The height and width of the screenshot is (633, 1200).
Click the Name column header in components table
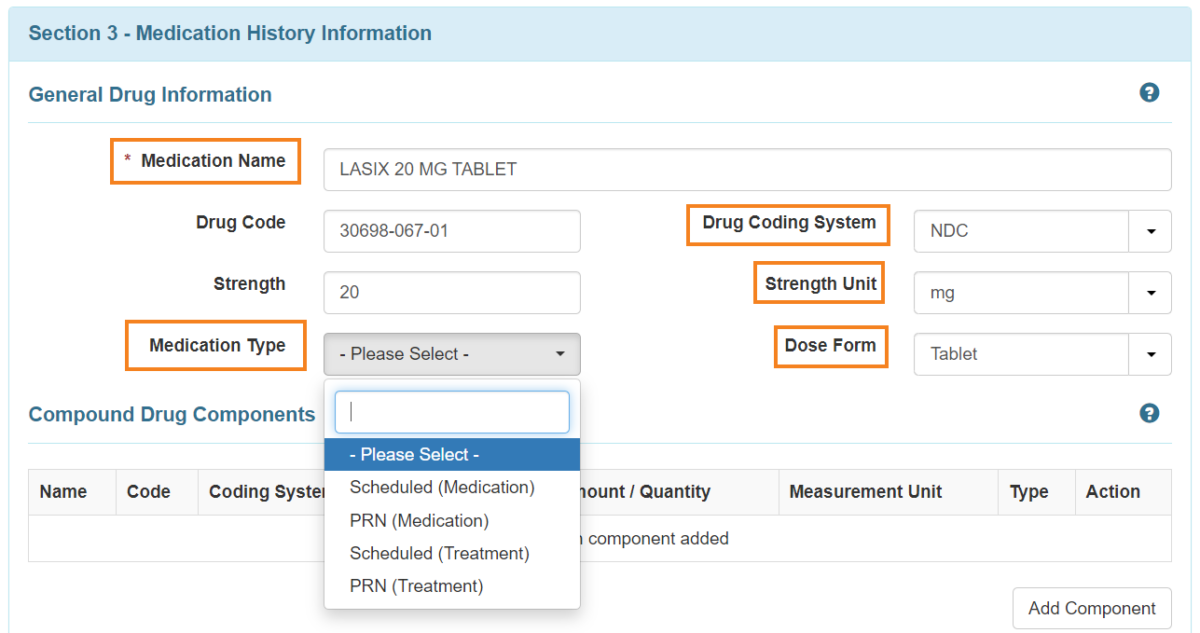[x=63, y=491]
